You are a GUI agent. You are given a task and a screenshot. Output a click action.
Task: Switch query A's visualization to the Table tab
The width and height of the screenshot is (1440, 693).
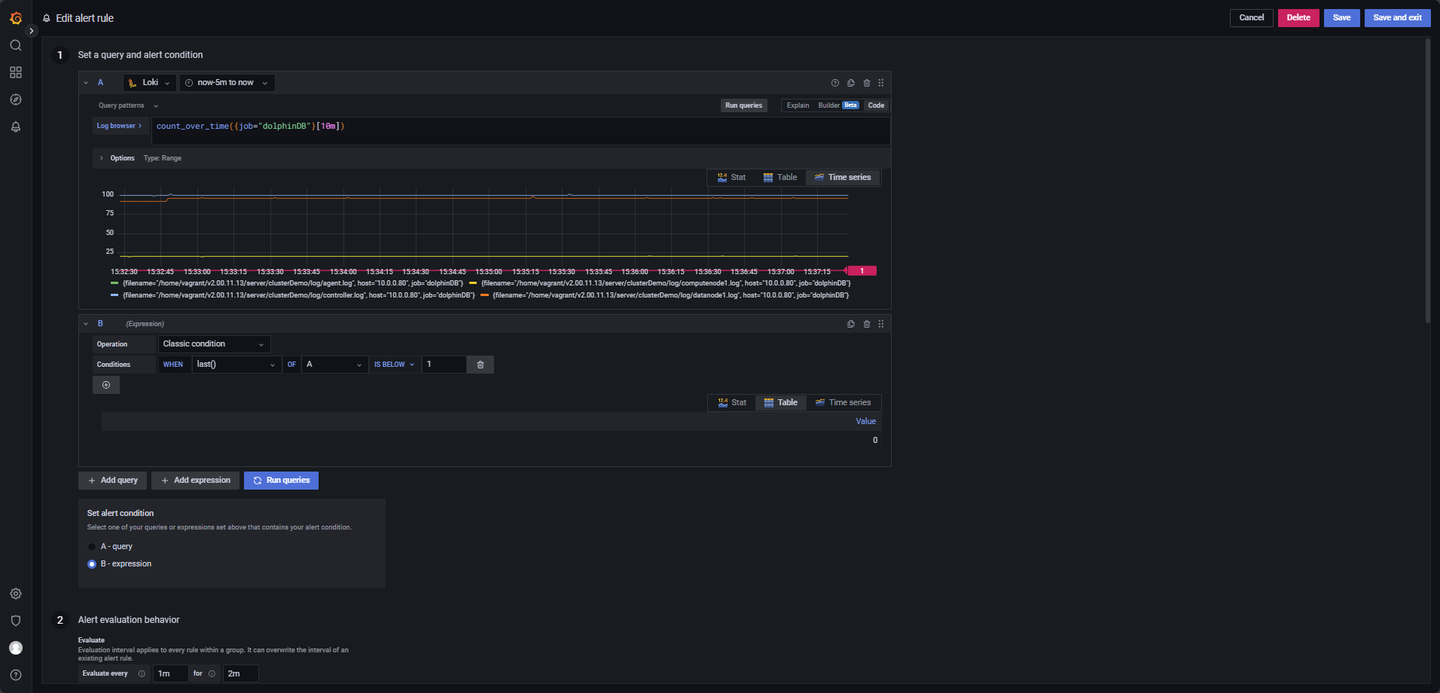(x=781, y=177)
